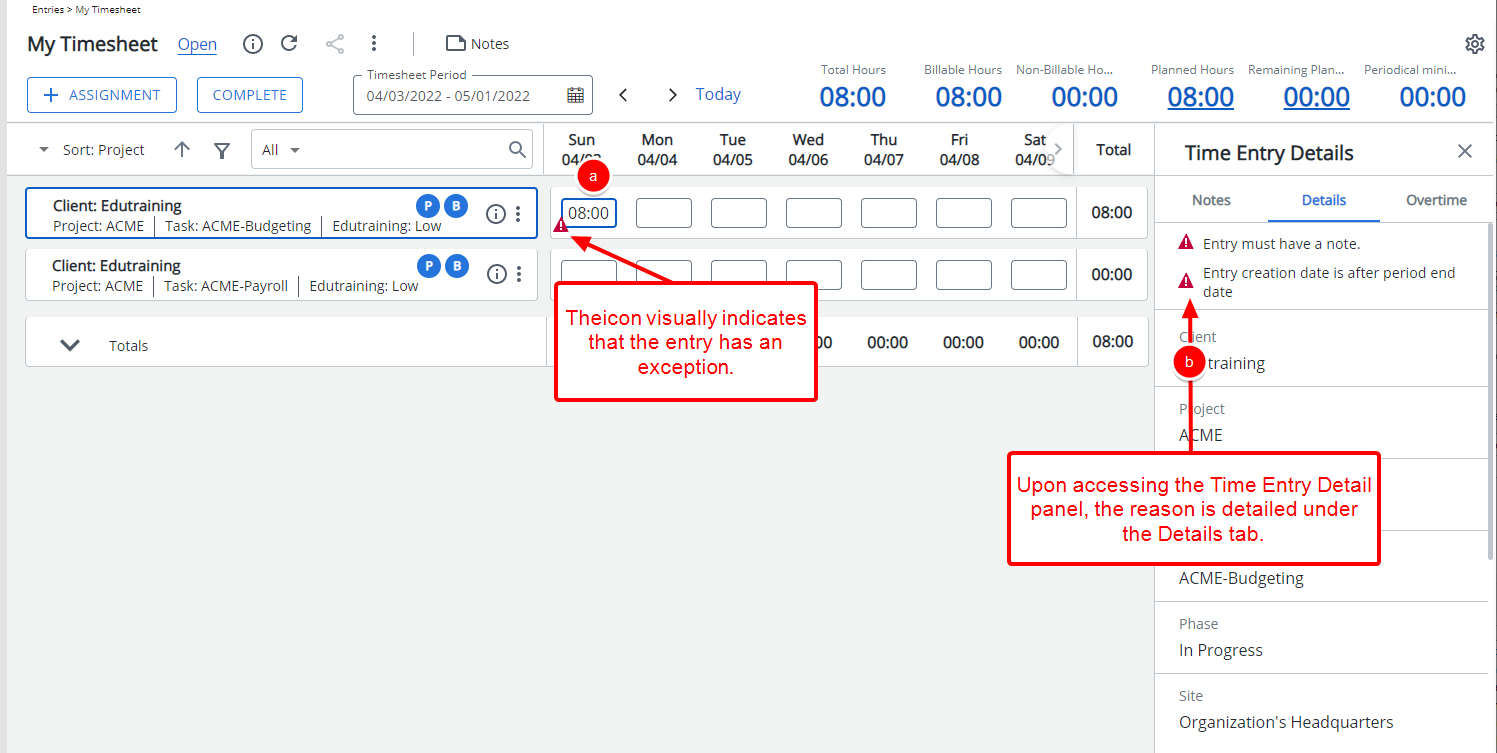This screenshot has height=753, width=1497.
Task: Go to the next timesheet period
Action: point(673,95)
